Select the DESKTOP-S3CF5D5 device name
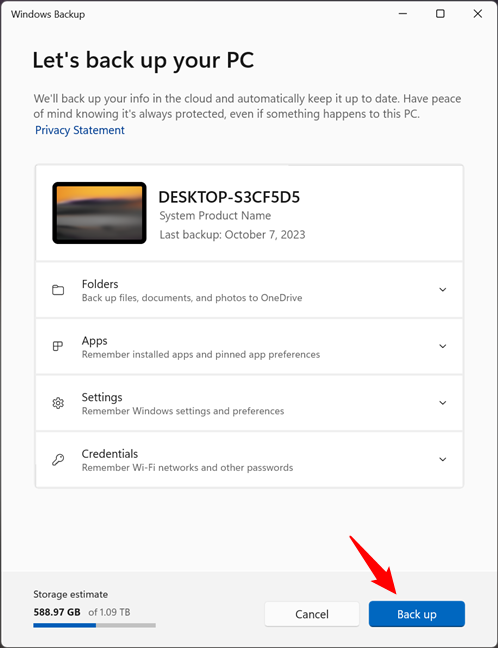 click(229, 197)
